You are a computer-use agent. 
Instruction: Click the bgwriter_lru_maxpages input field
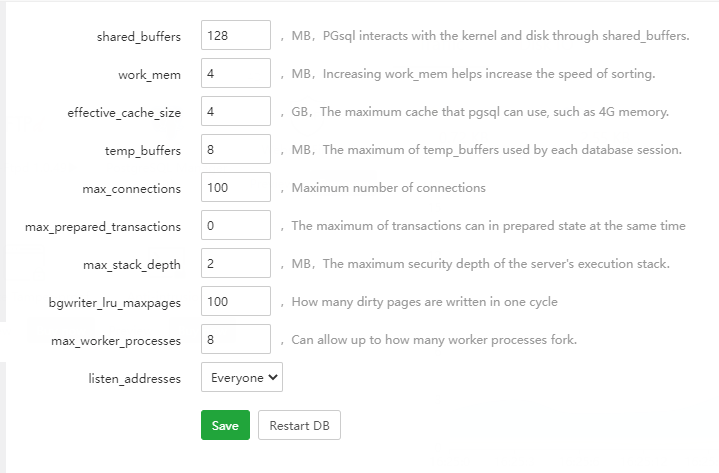point(236,302)
